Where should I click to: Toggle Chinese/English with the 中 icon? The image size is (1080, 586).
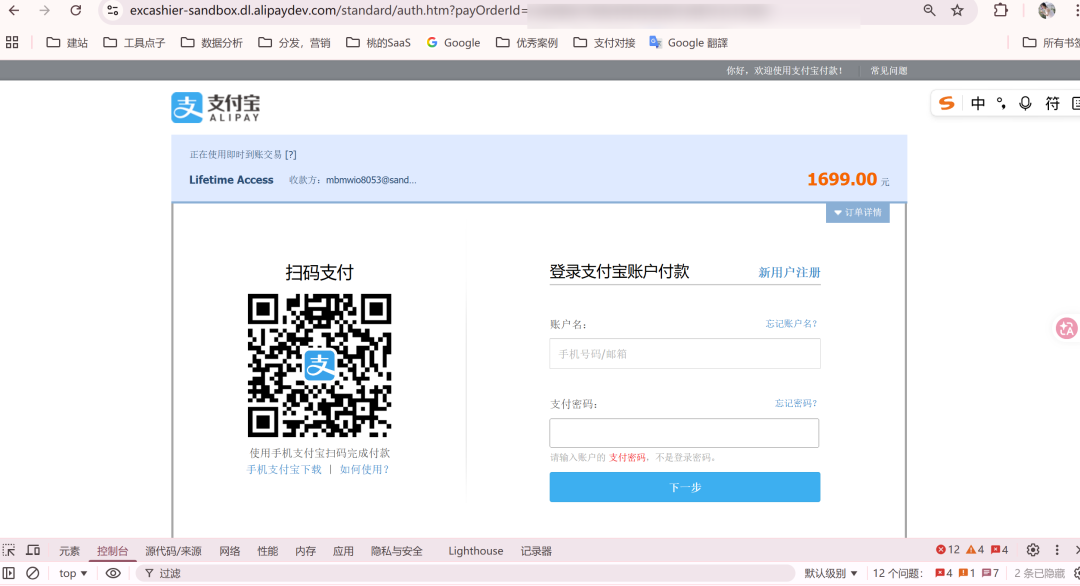coord(977,103)
